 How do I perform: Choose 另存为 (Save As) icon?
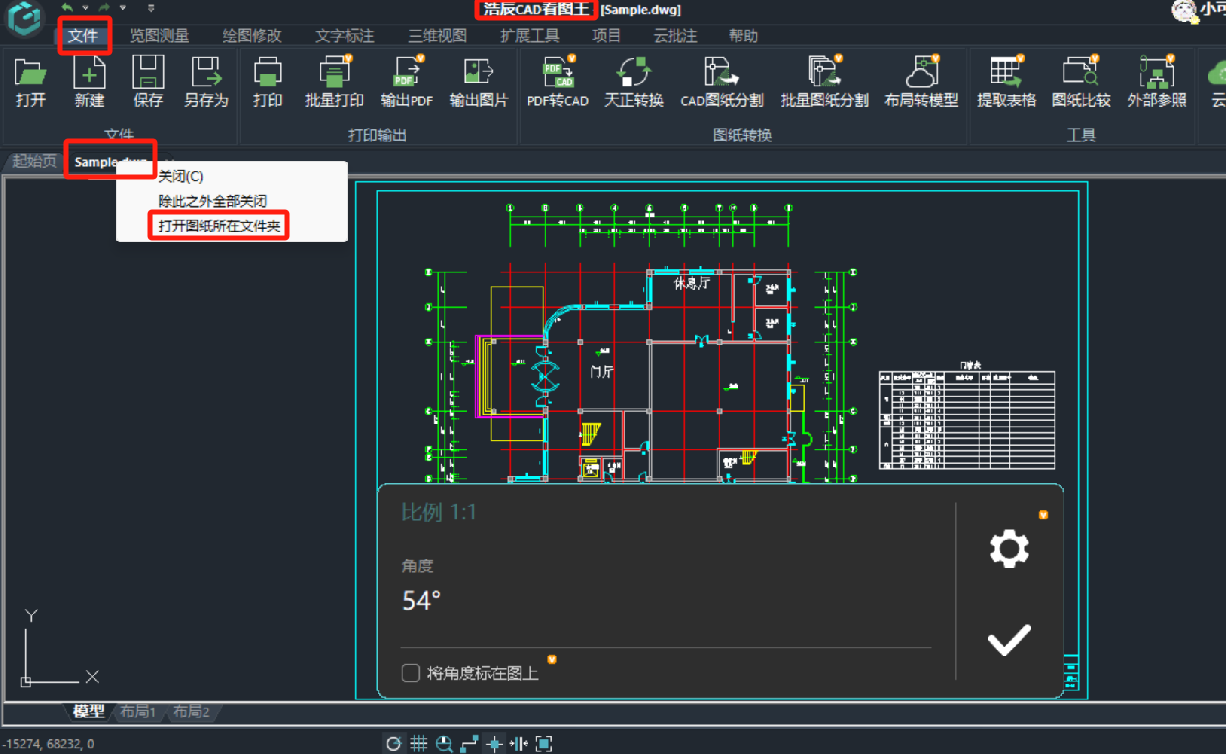206,74
